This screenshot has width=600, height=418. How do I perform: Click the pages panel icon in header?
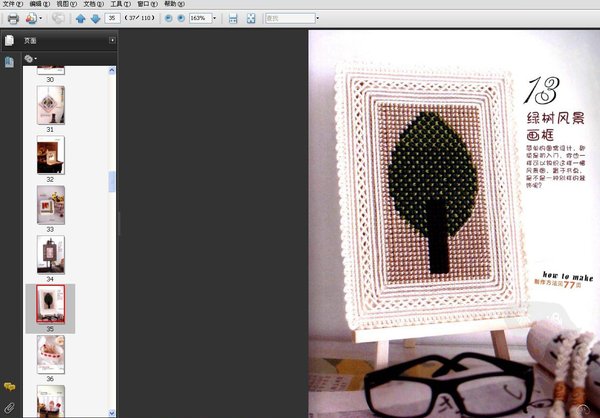[9, 40]
